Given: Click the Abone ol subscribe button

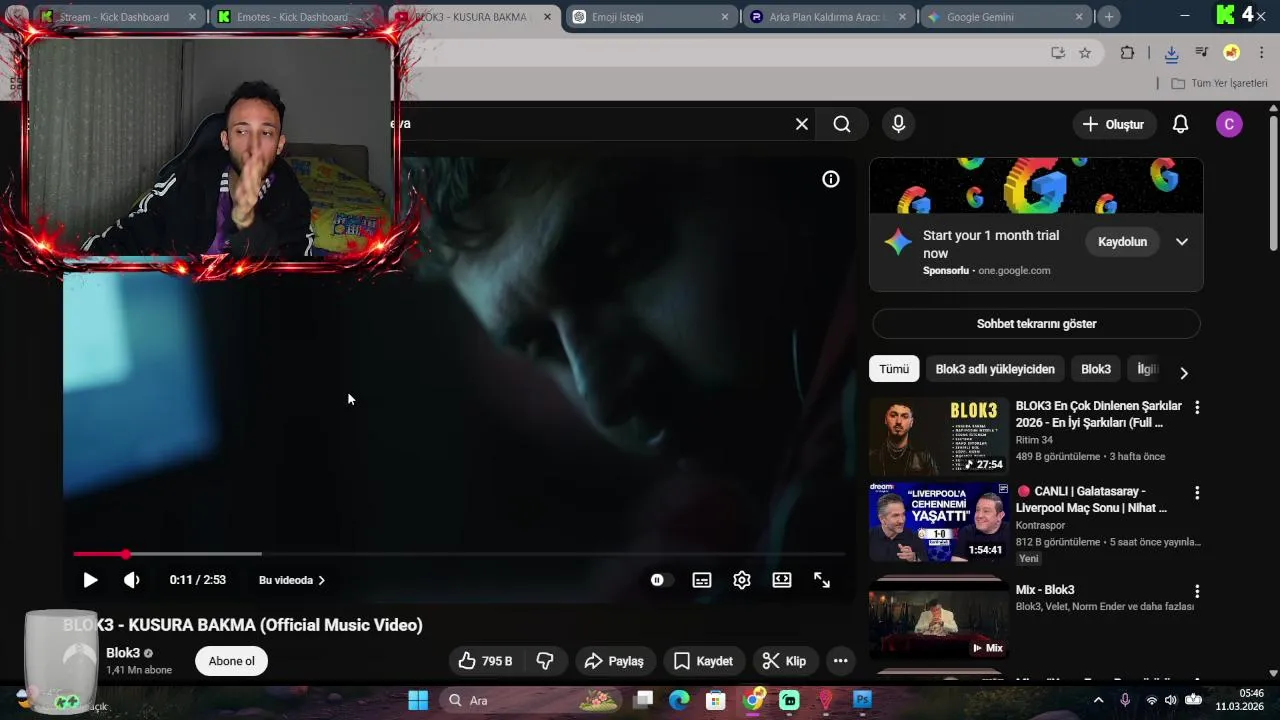Looking at the screenshot, I should [232, 661].
